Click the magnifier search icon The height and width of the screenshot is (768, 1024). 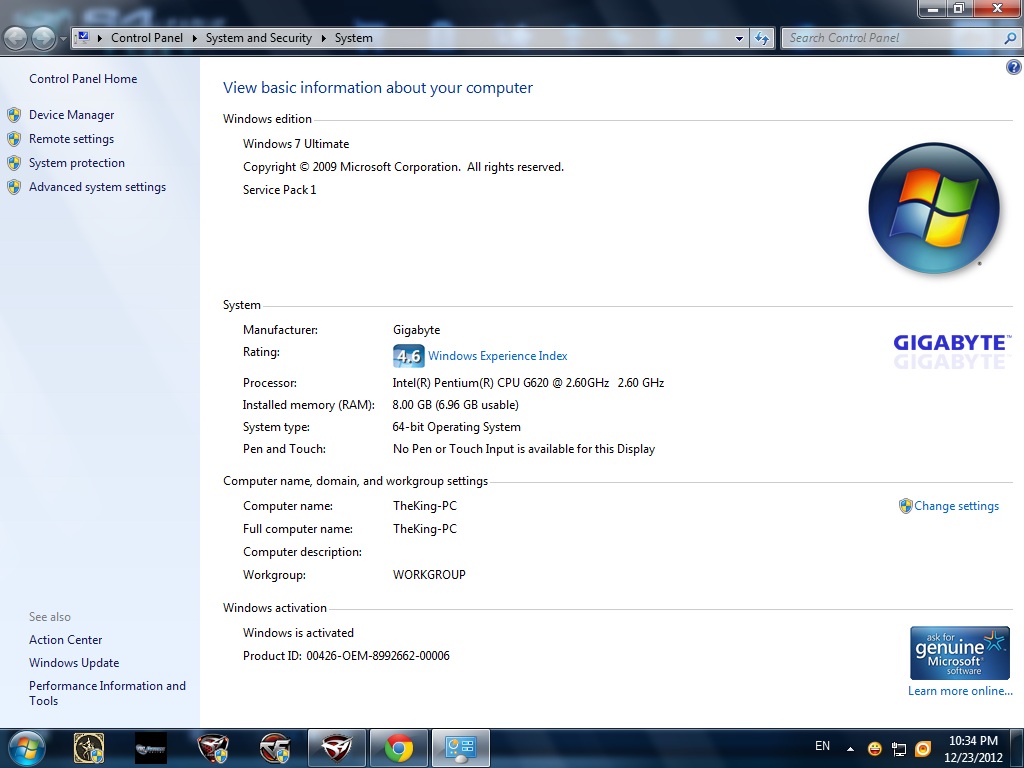coord(1010,39)
